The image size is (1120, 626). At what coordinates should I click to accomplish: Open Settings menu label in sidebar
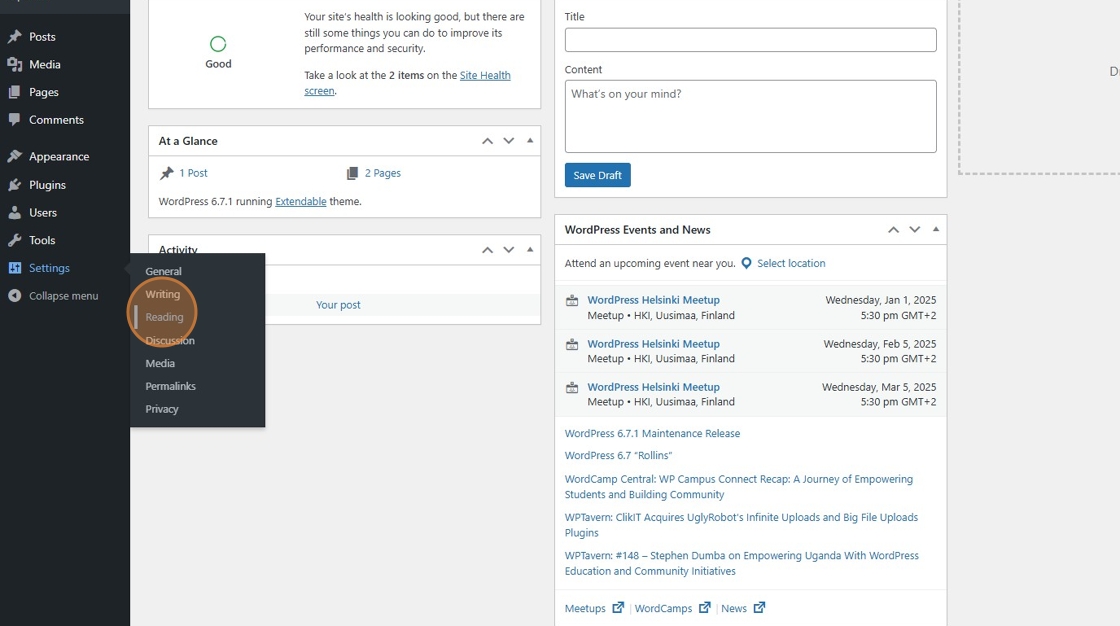coord(49,268)
